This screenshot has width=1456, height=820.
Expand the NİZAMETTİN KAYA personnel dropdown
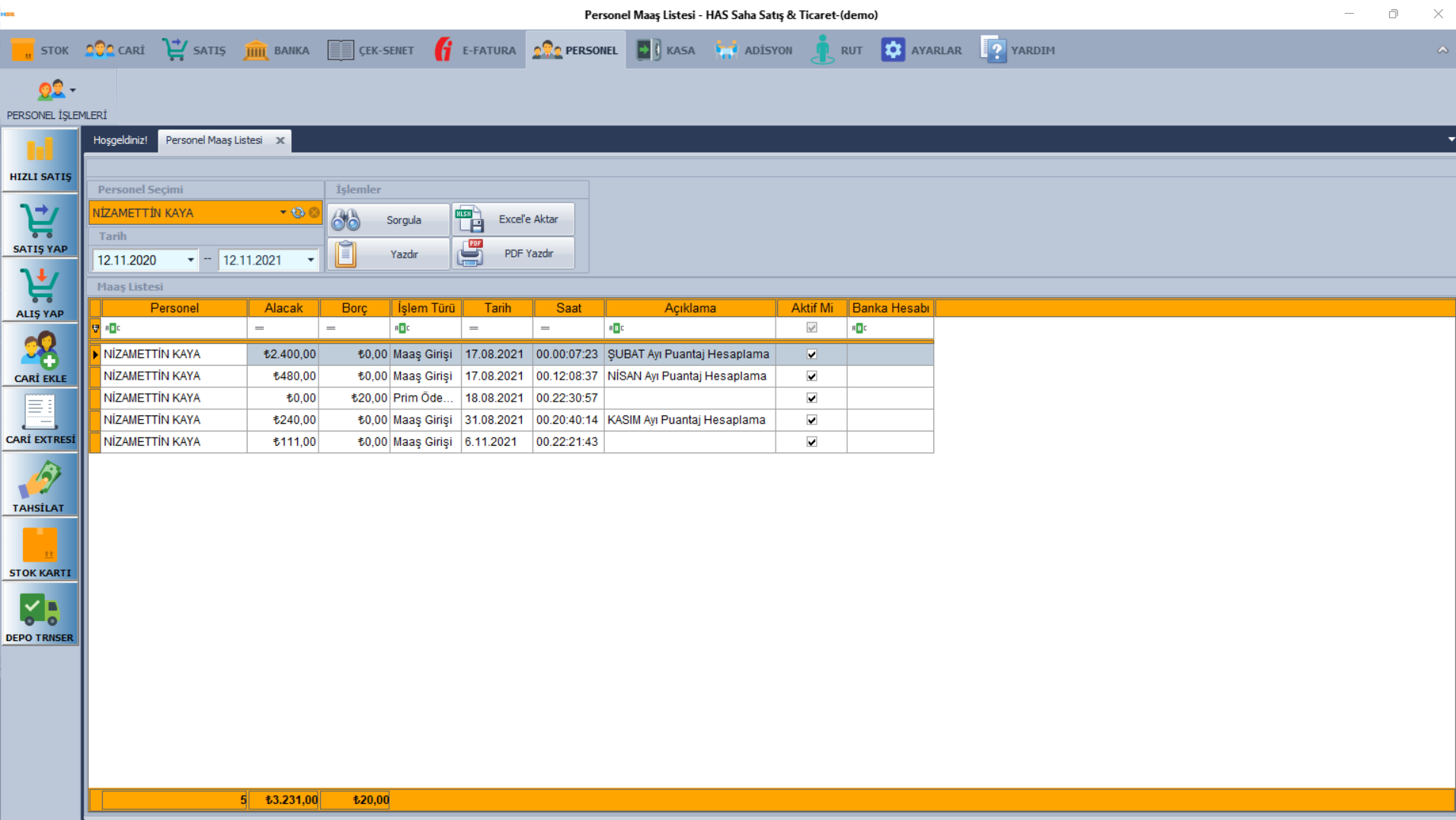point(283,213)
